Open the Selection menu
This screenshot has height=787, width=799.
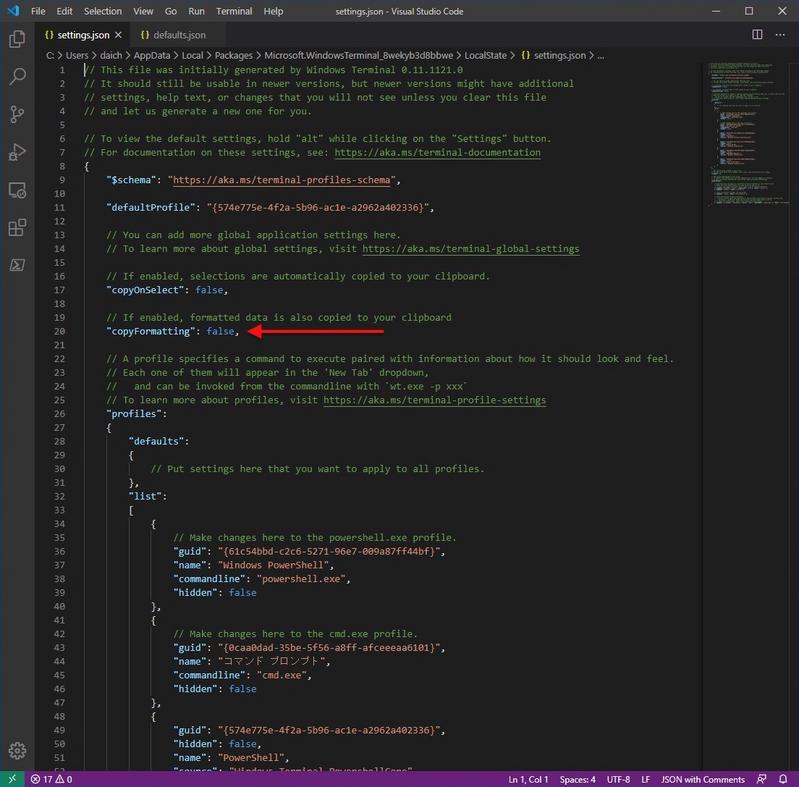tap(103, 11)
